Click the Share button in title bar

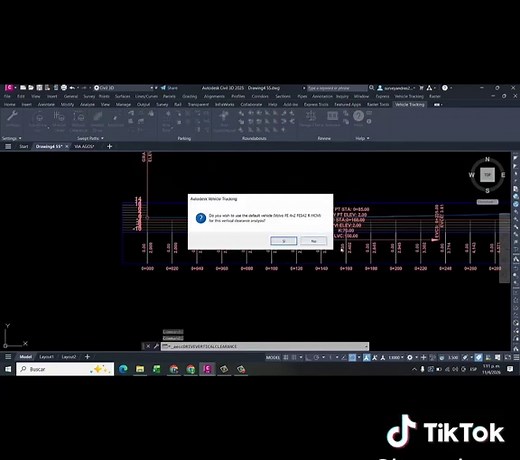click(169, 88)
